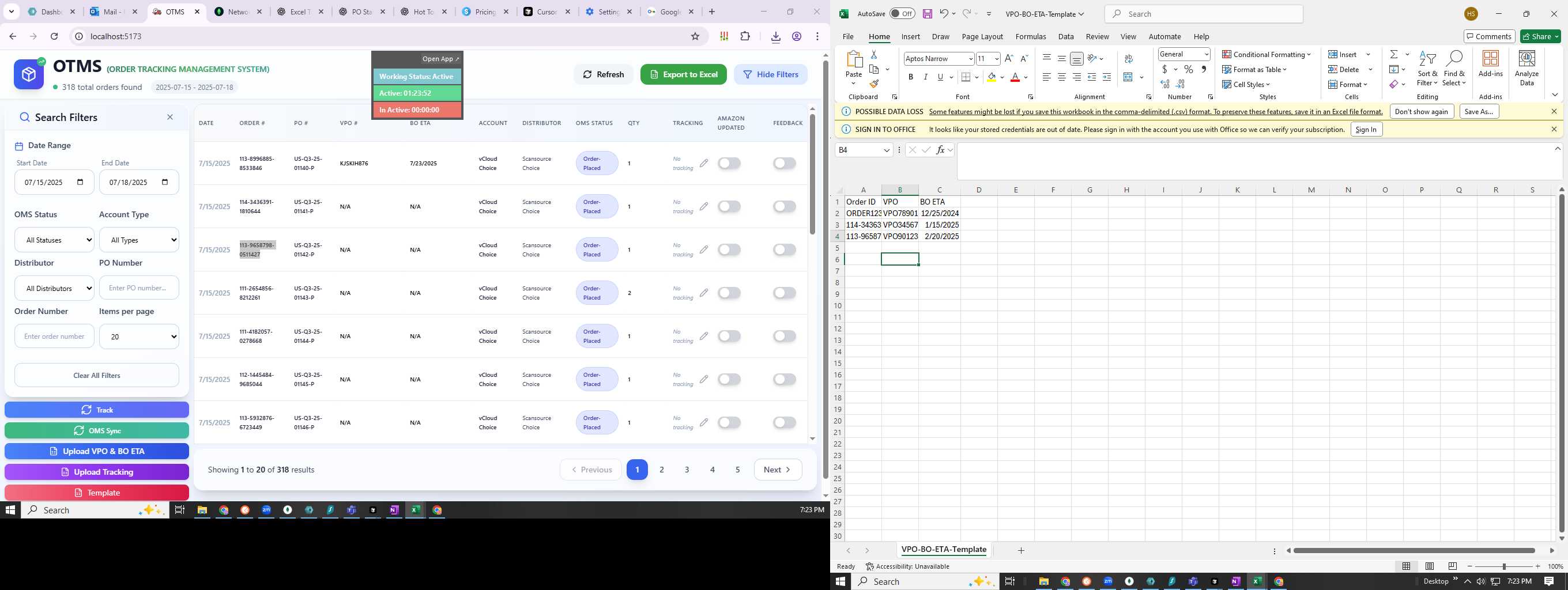The height and width of the screenshot is (590, 1568).
Task: Open Excel from the left Windows taskbar
Action: click(415, 510)
